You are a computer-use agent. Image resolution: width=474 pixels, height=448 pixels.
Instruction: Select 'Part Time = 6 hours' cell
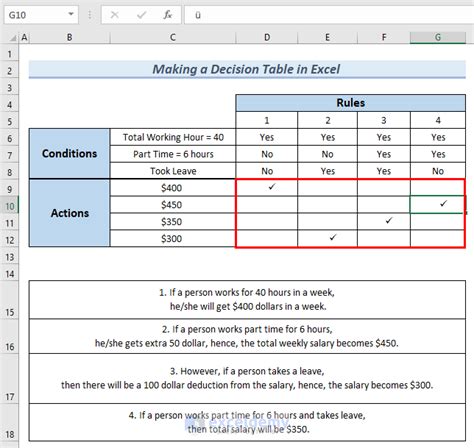[173, 154]
